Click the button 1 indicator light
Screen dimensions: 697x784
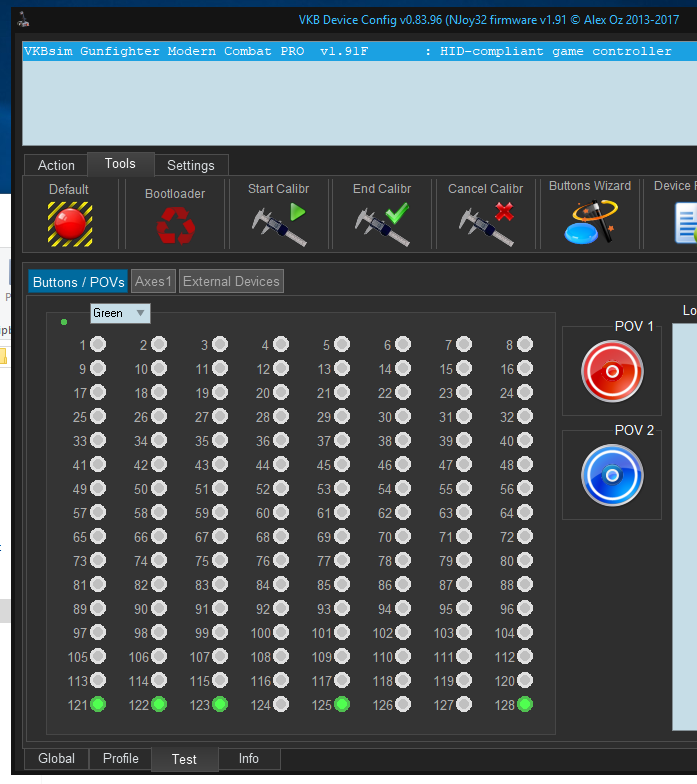(98, 345)
